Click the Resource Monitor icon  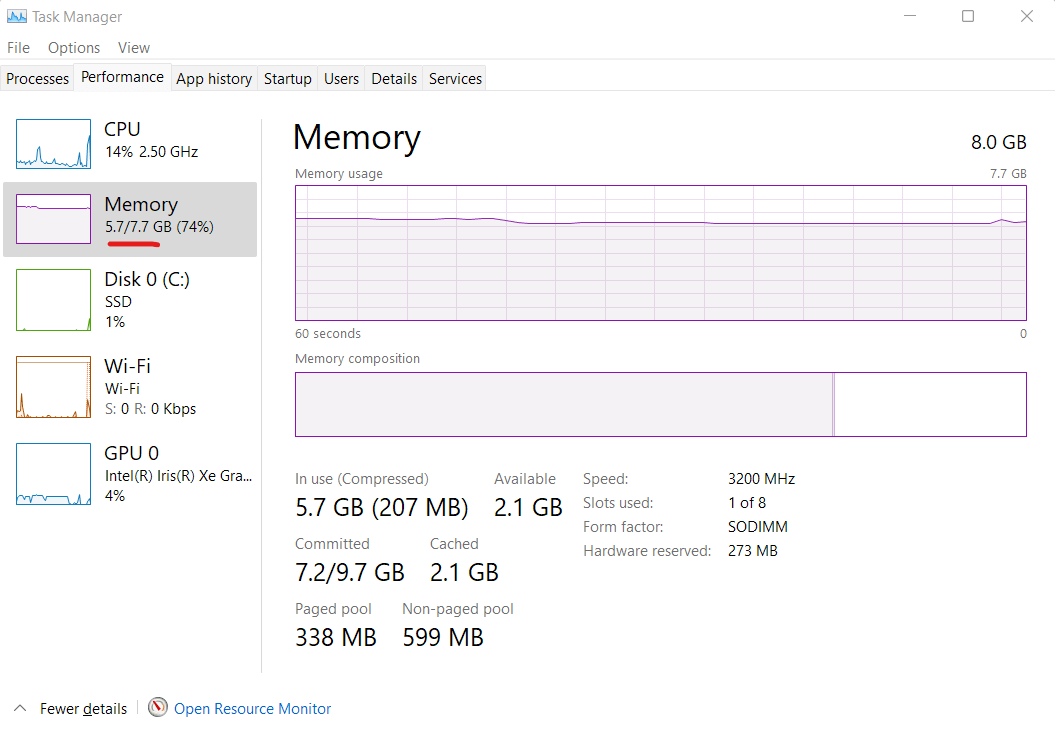157,708
